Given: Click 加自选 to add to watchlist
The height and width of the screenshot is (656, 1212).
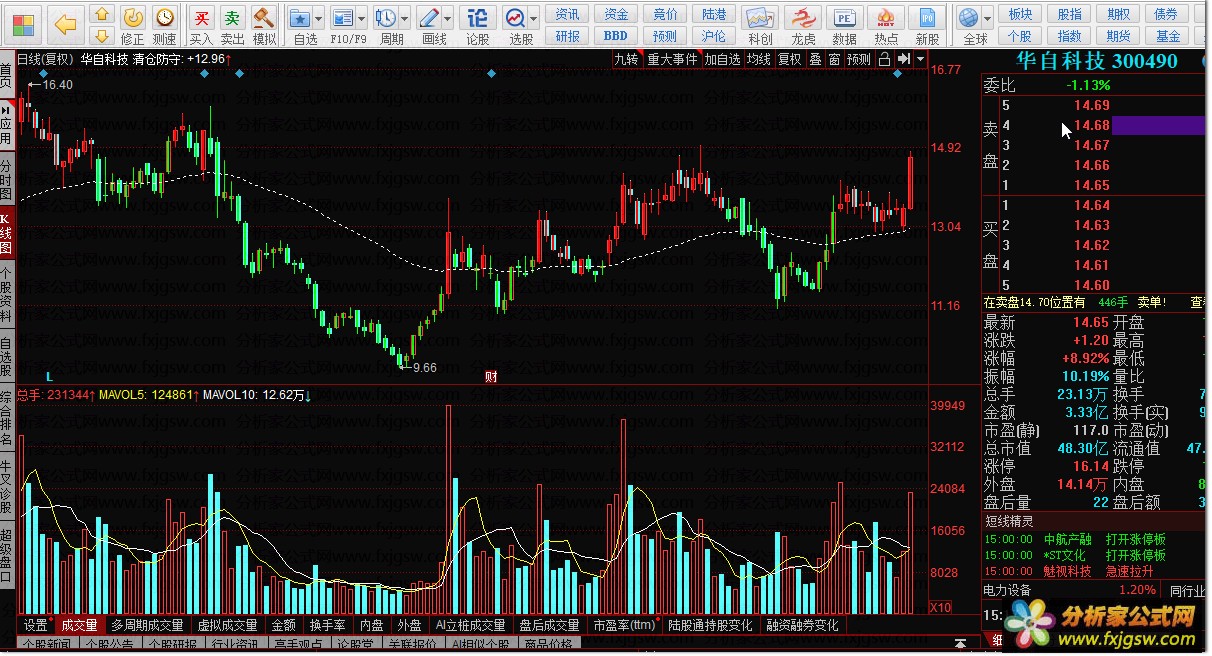Looking at the screenshot, I should [722, 59].
